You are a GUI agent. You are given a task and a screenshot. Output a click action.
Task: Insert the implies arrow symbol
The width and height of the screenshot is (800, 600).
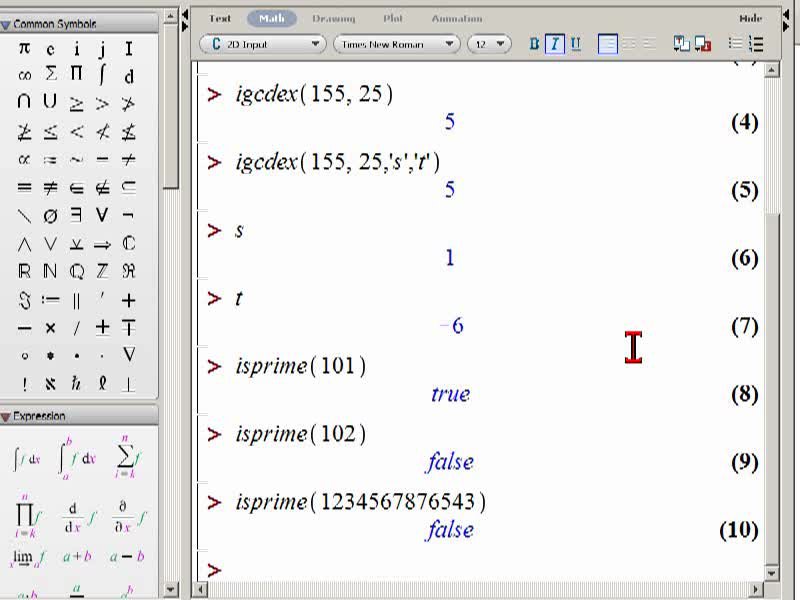click(102, 245)
